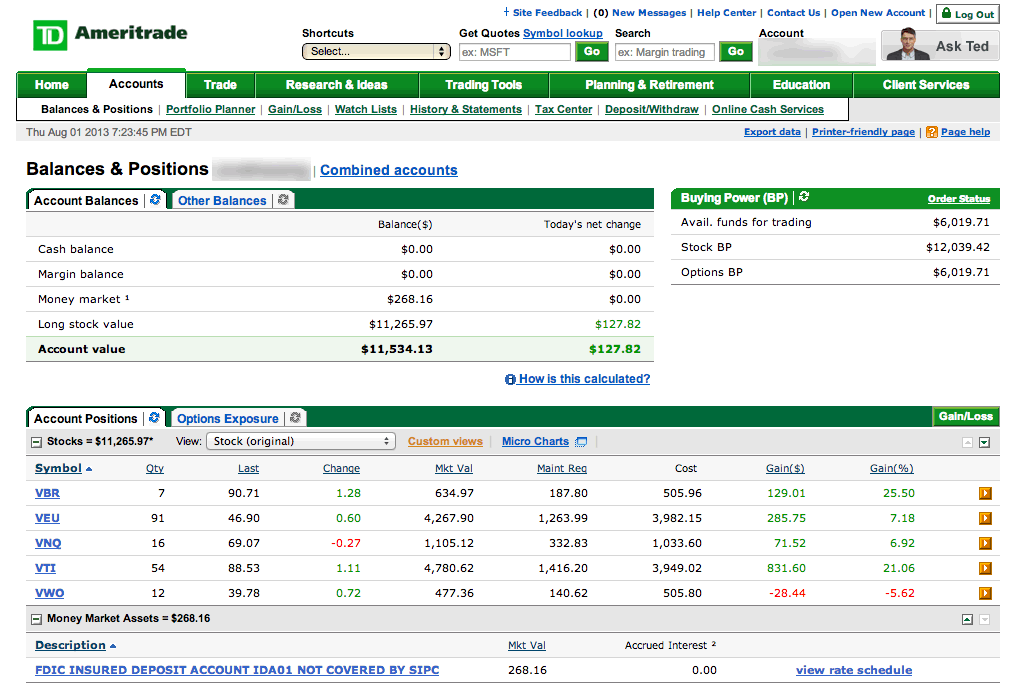Collapse the Money Market Assets section
1009x699 pixels.
coord(37,619)
